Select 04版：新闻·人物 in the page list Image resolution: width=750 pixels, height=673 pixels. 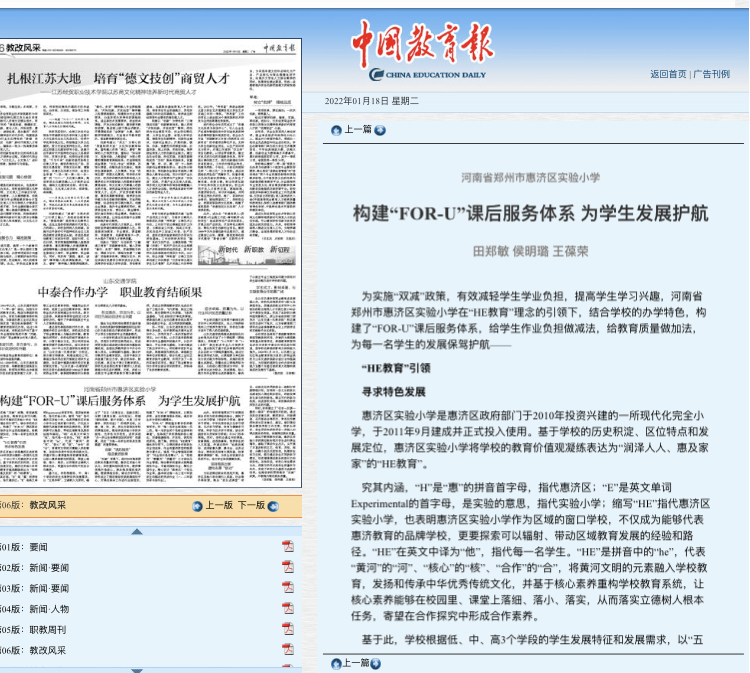point(34,609)
